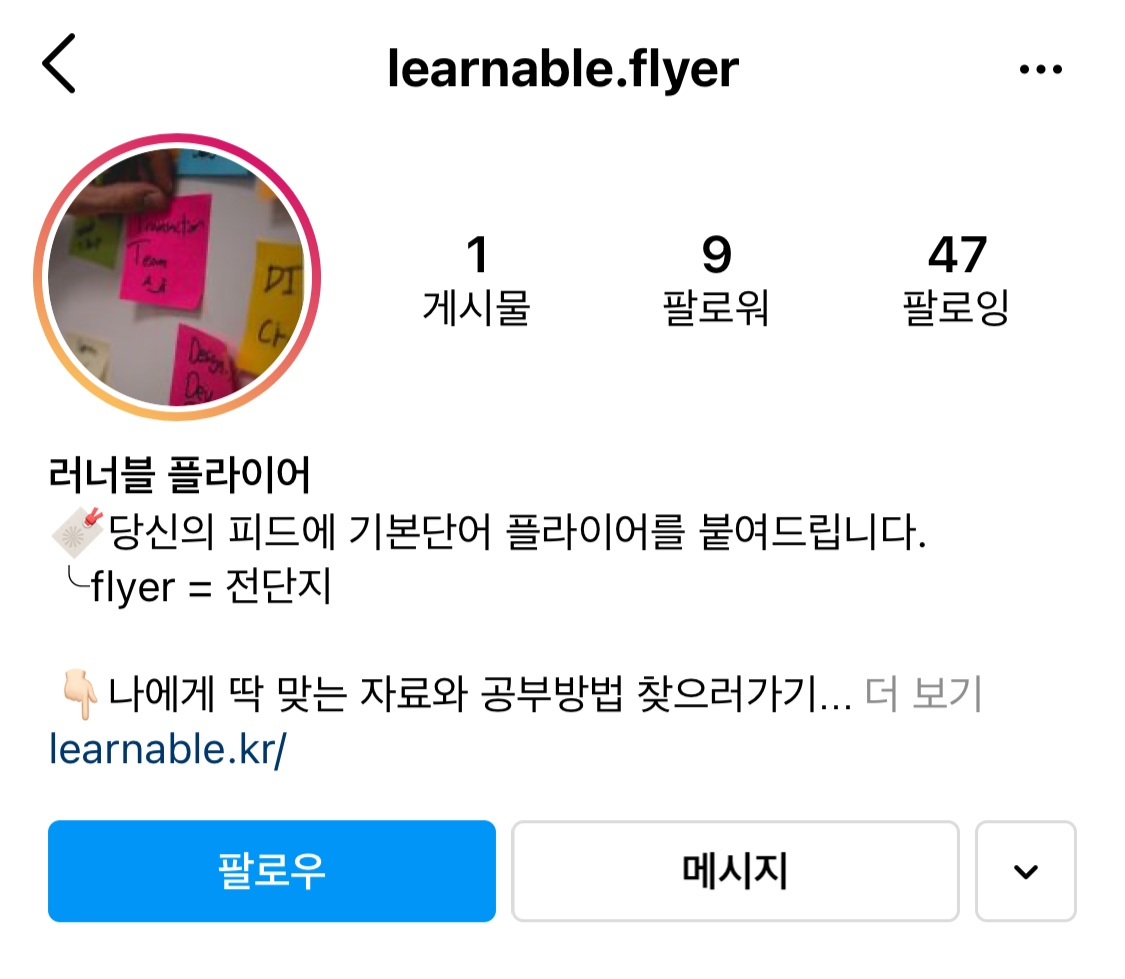Tap the learnable.flyer username title

563,70
